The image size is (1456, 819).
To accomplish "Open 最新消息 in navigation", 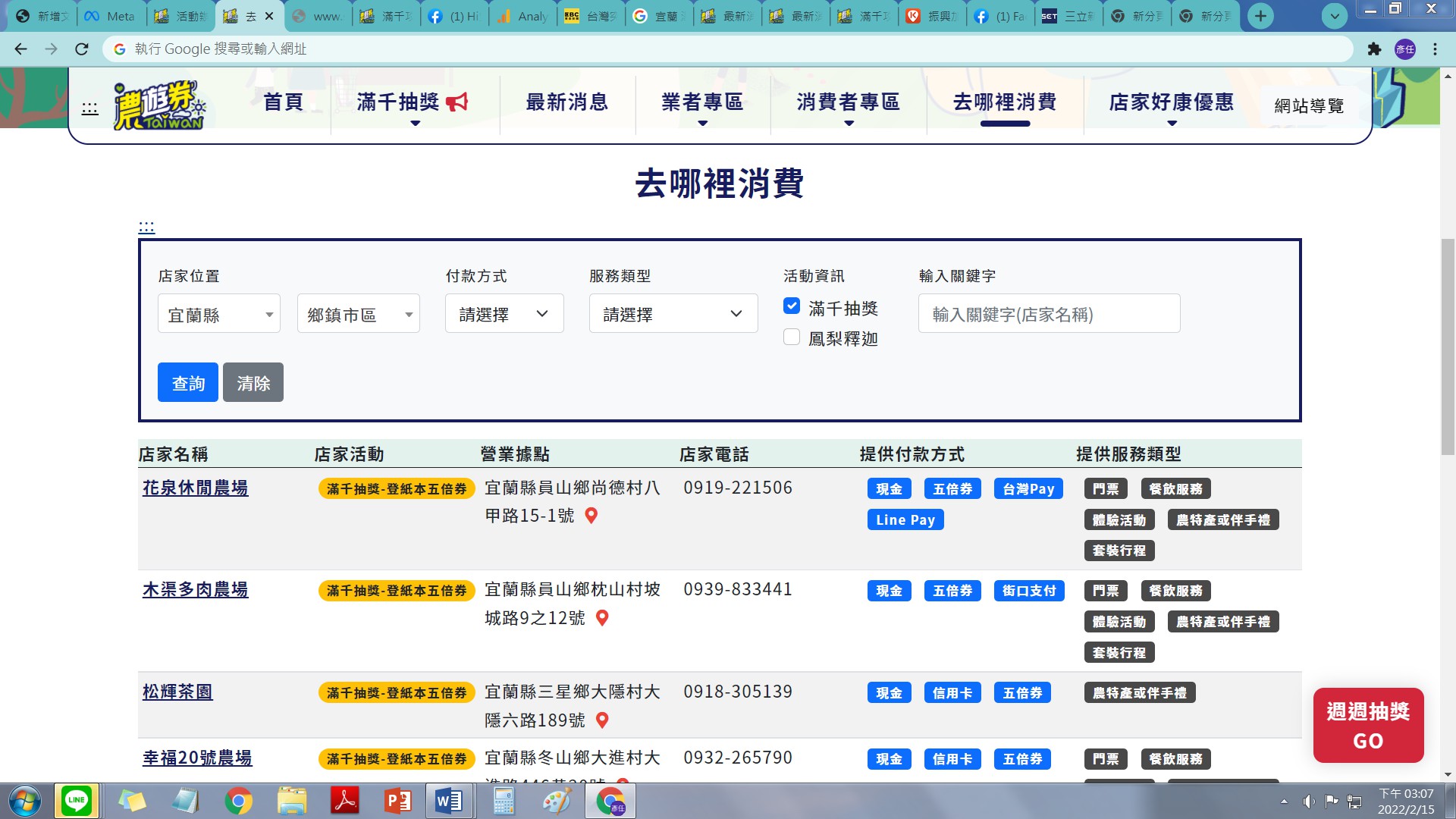I will (x=567, y=102).
